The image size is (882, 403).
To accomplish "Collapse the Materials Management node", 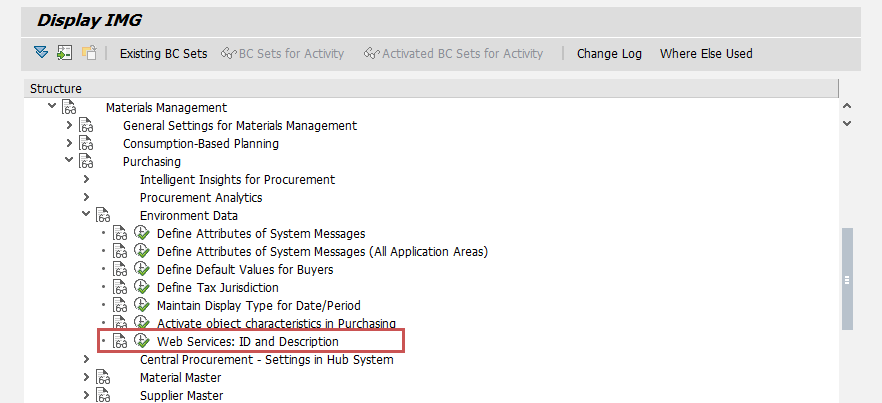I will pyautogui.click(x=52, y=105).
